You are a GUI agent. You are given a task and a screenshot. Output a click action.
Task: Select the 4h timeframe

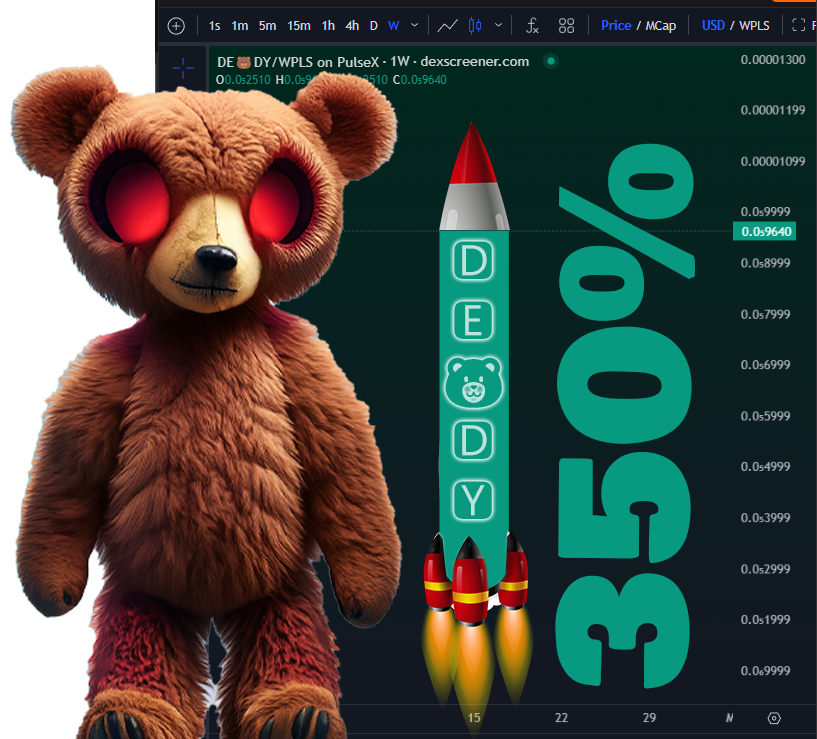[352, 26]
